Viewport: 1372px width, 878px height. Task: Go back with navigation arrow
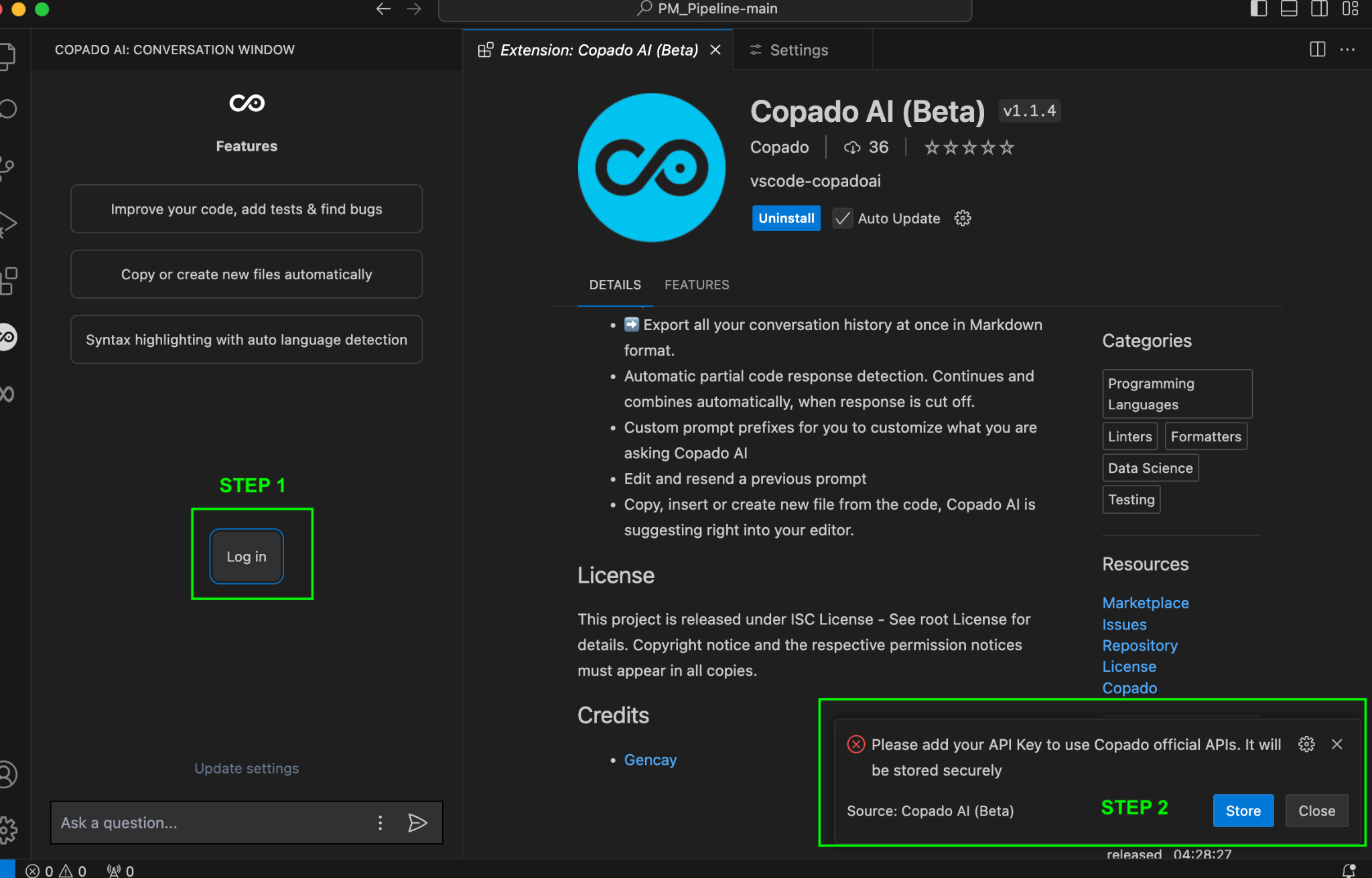point(383,9)
